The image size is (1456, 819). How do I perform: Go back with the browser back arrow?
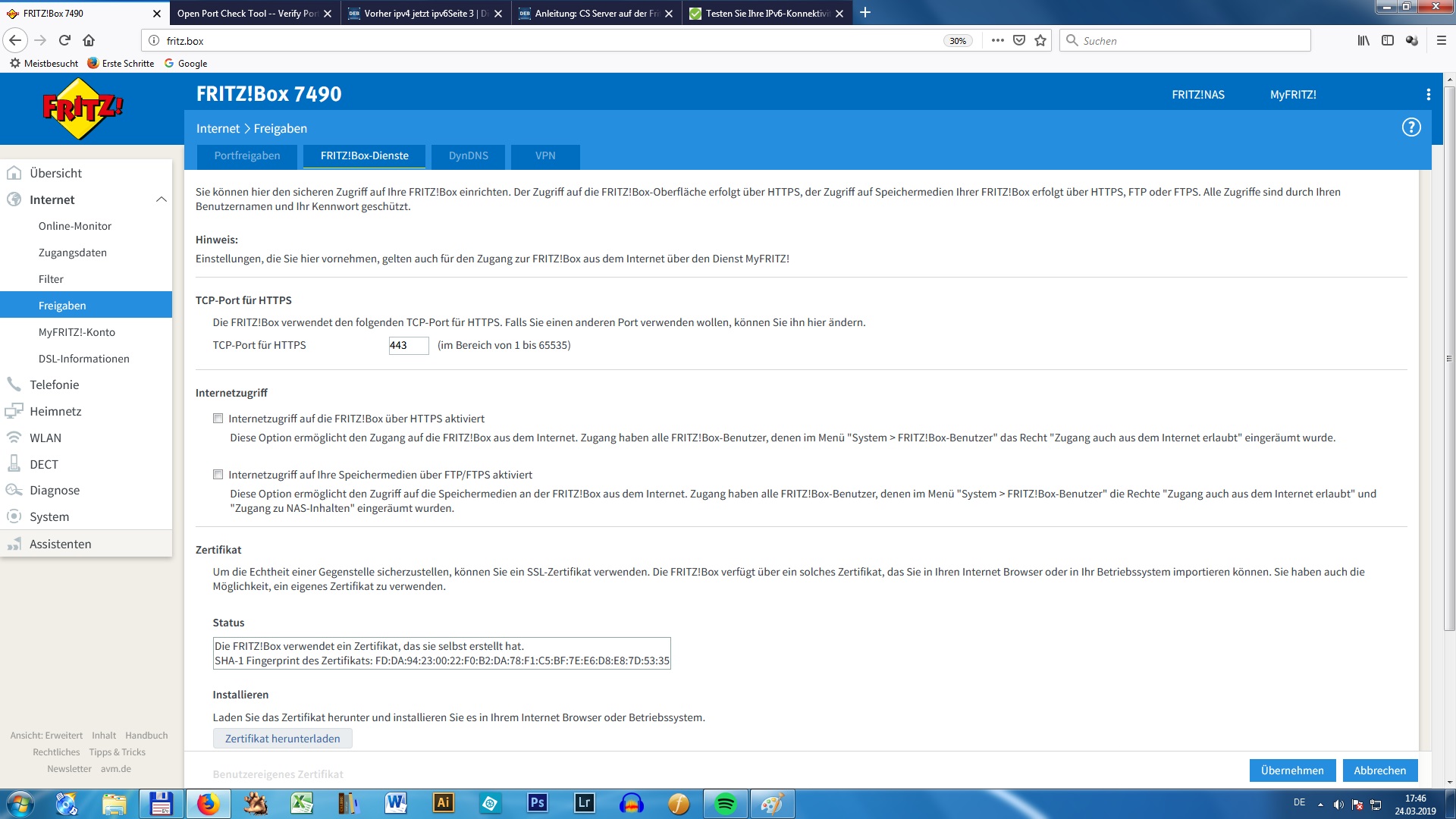[x=15, y=40]
